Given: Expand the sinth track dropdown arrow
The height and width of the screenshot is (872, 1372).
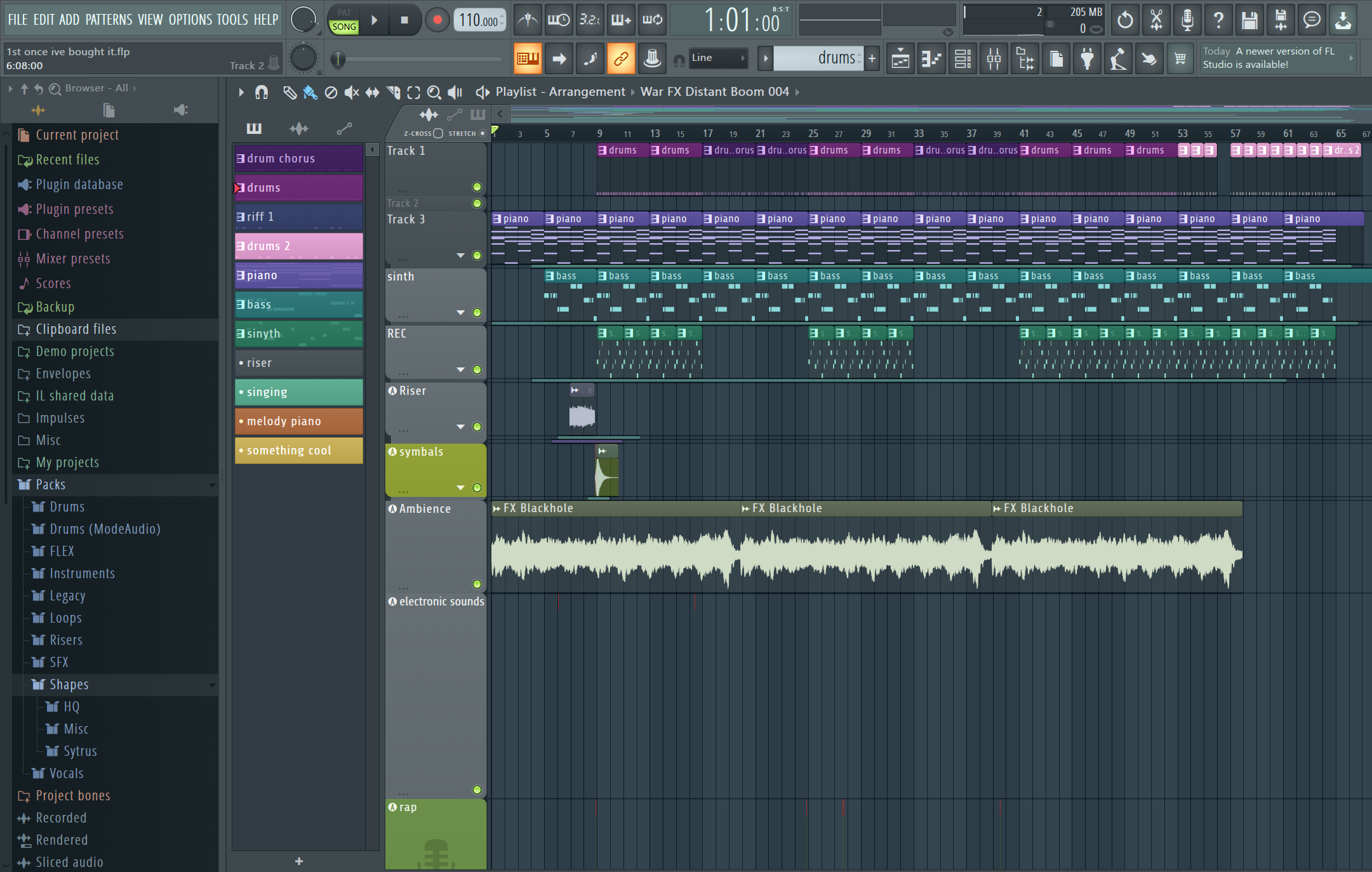Looking at the screenshot, I should 461,312.
